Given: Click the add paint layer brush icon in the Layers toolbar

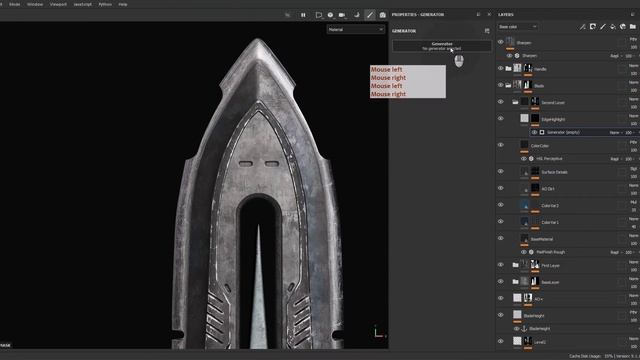Looking at the screenshot, I should pos(603,27).
